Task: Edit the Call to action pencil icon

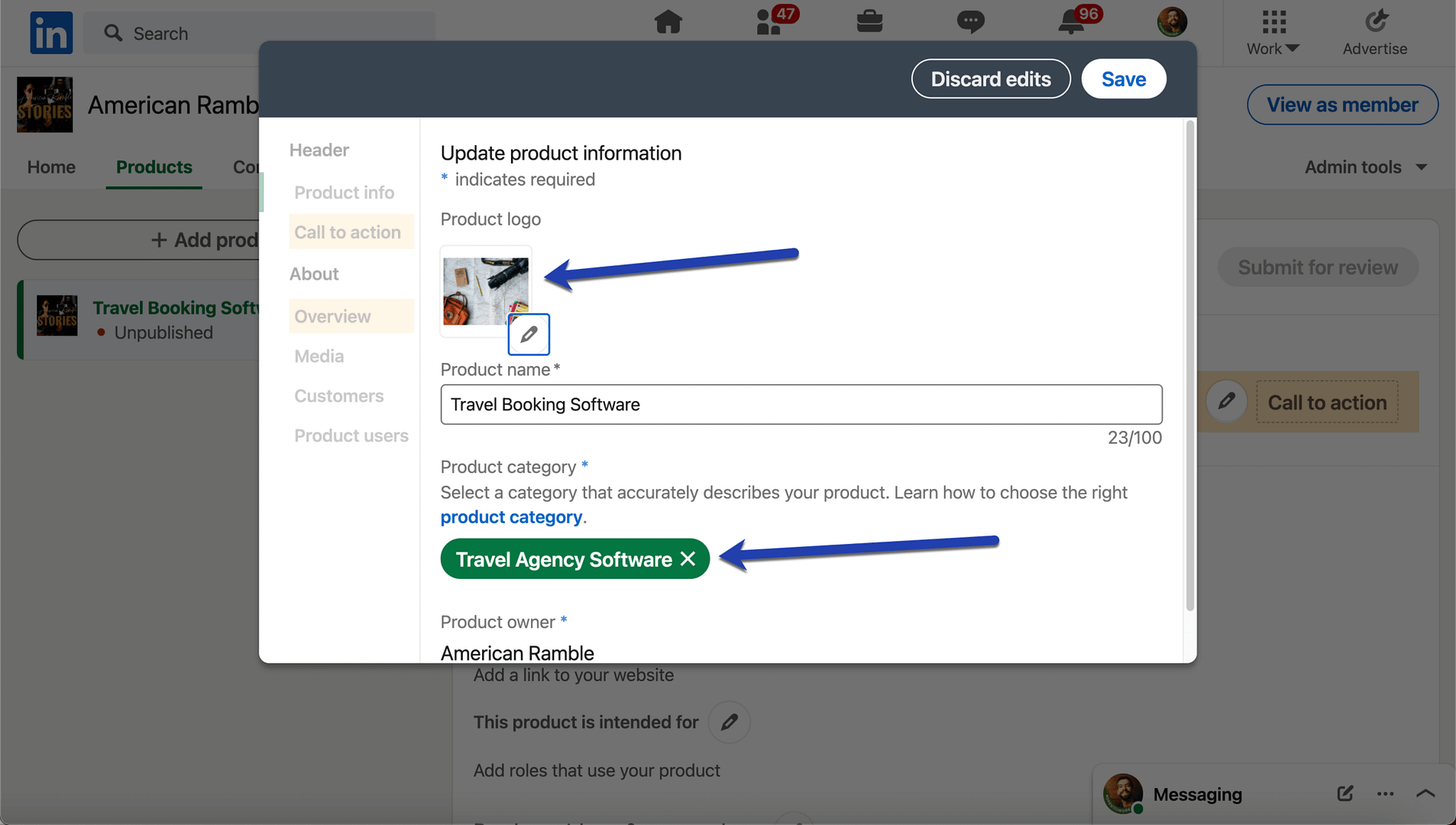Action: pyautogui.click(x=1227, y=401)
